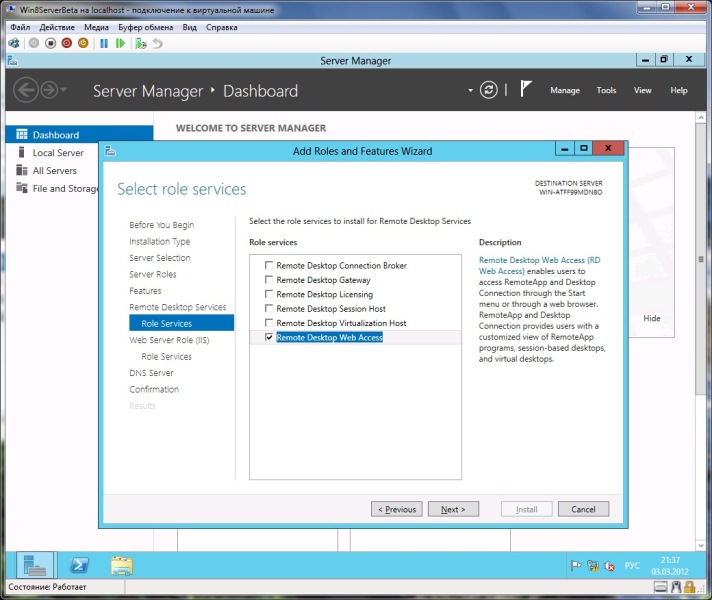The height and width of the screenshot is (600, 712).
Task: Click Cancel to exit the wizard
Action: [583, 509]
